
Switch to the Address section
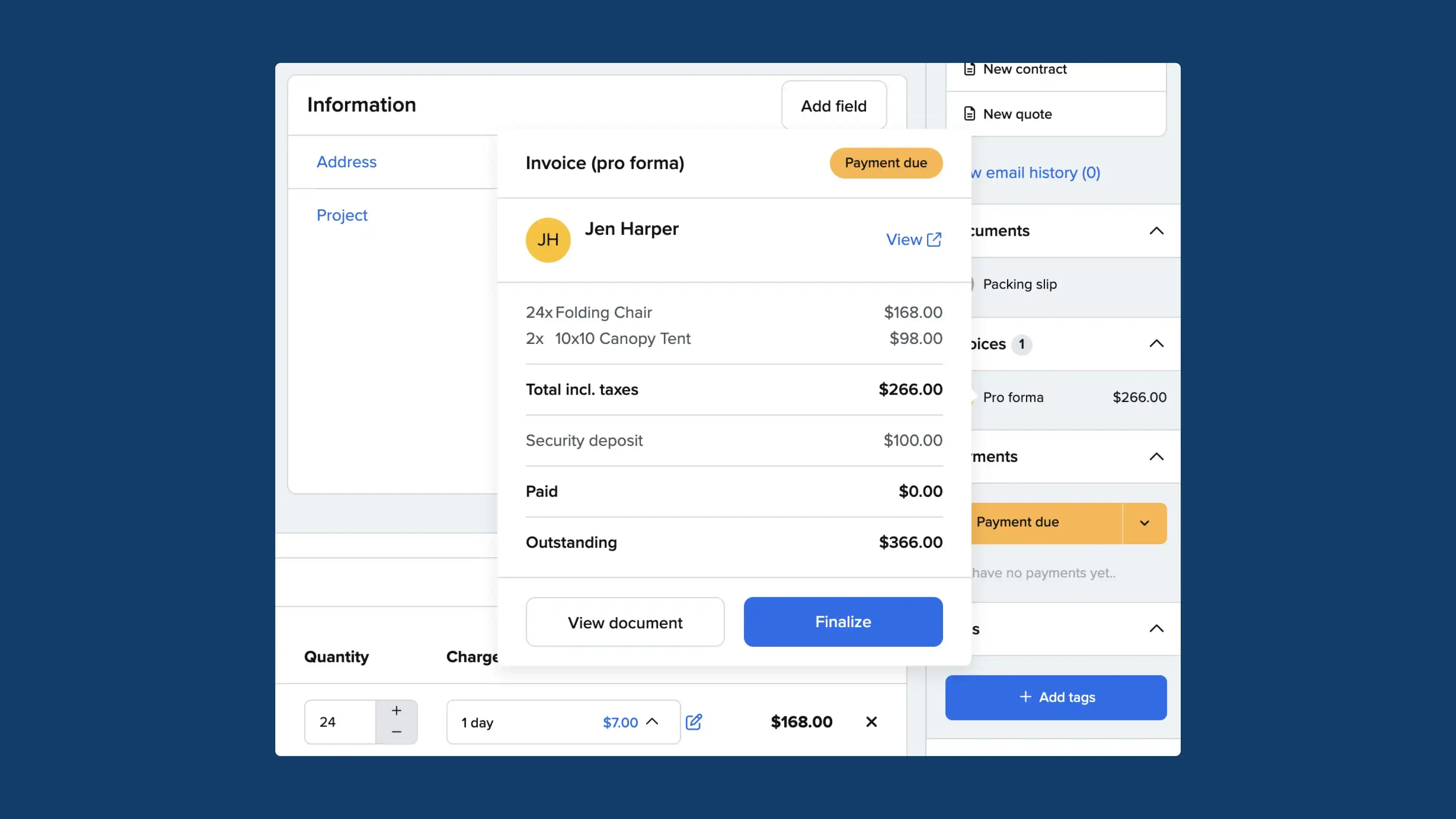[347, 162]
